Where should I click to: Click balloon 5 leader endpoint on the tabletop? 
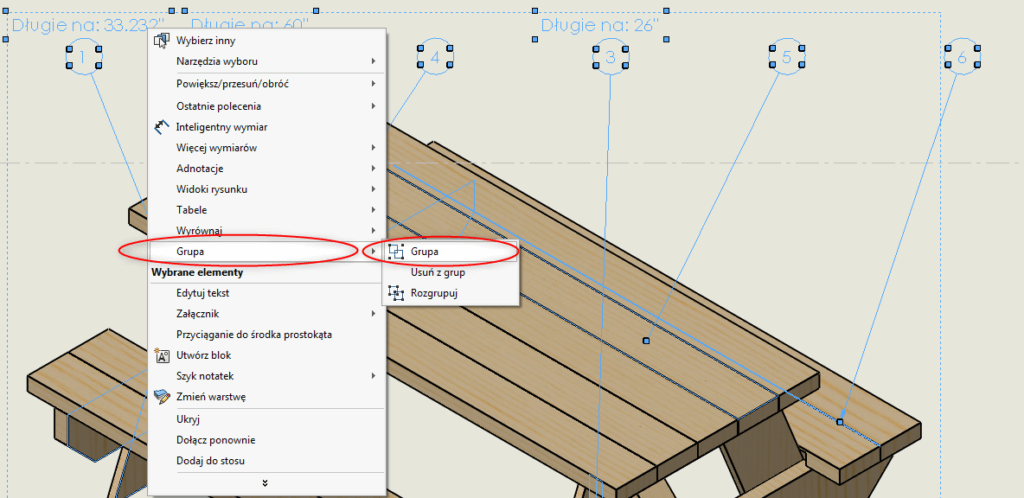coord(647,341)
